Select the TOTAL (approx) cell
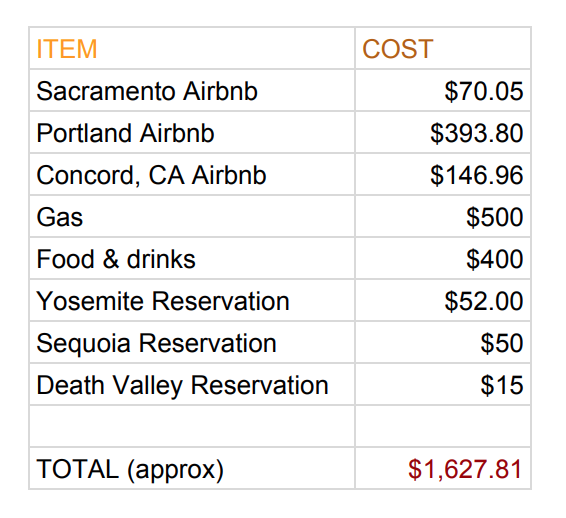The image size is (566, 518). pos(192,469)
